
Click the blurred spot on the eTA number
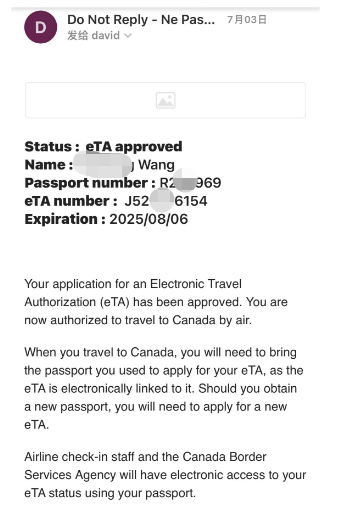click(x=162, y=200)
